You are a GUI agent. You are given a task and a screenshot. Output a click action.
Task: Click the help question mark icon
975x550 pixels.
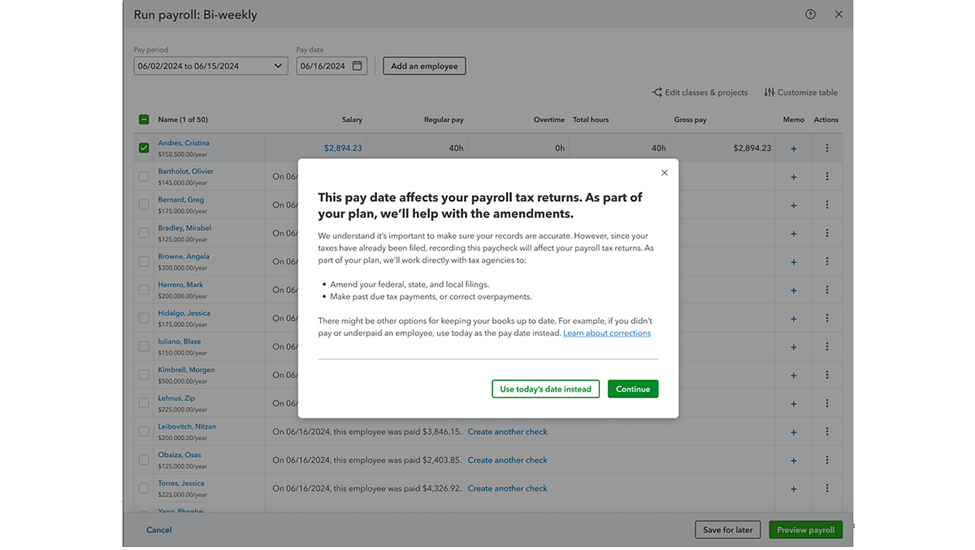pyautogui.click(x=810, y=15)
